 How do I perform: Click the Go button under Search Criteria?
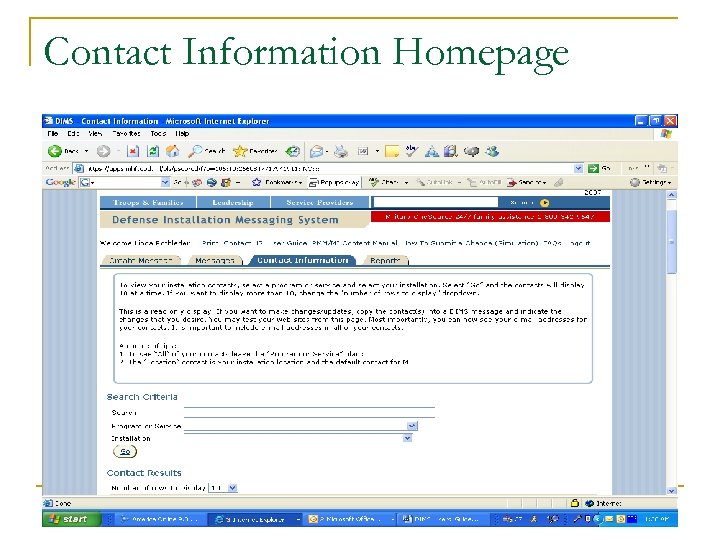tap(125, 451)
